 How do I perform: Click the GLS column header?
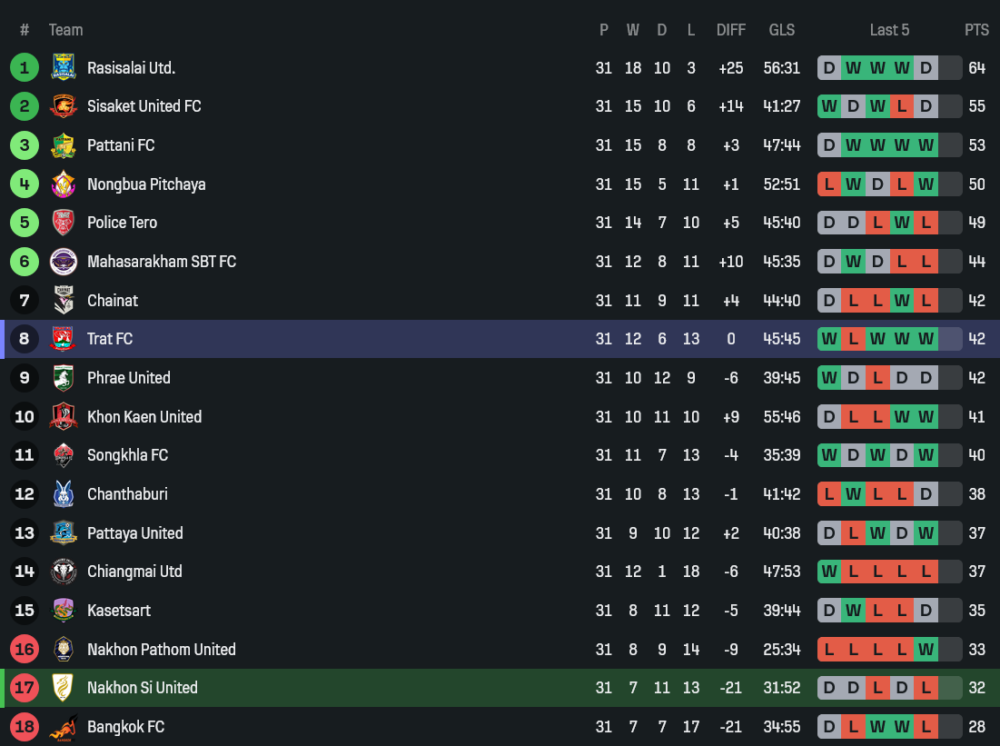(x=782, y=30)
